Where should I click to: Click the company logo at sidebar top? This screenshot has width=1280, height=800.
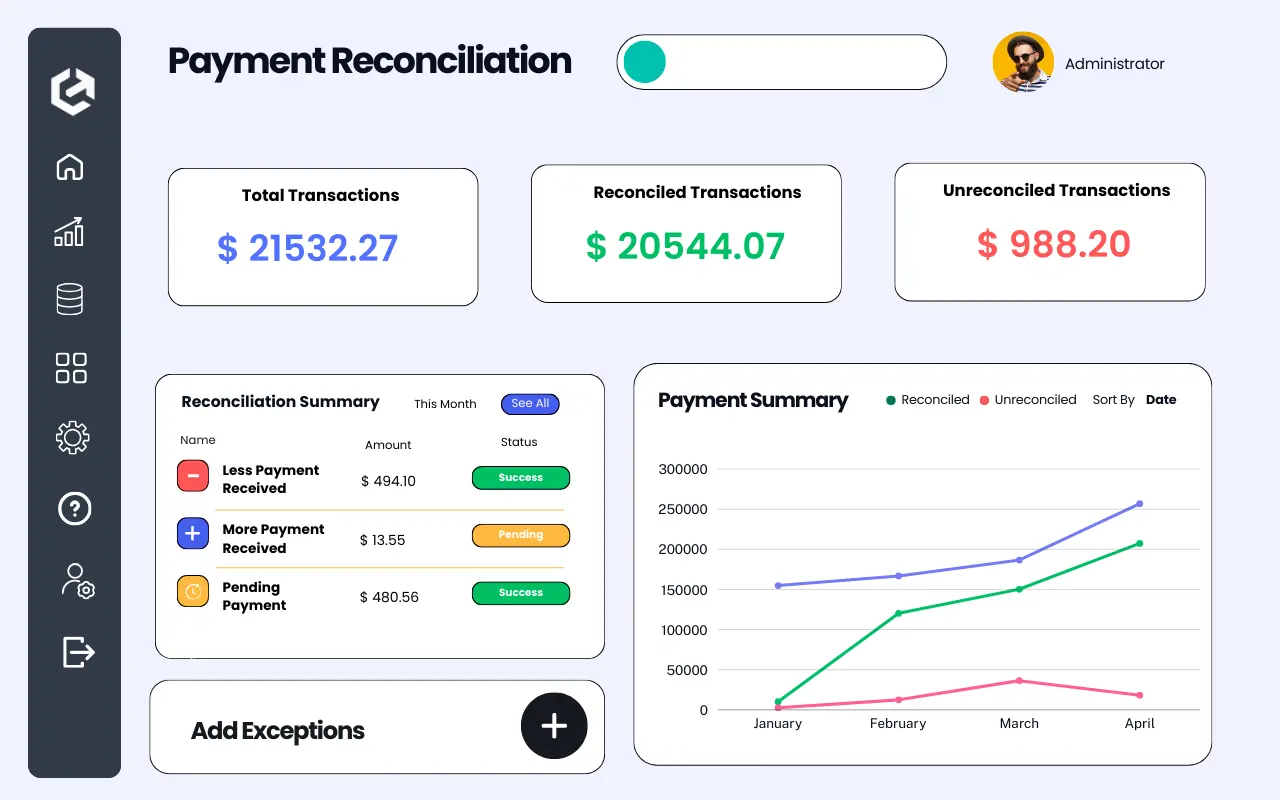click(x=72, y=91)
